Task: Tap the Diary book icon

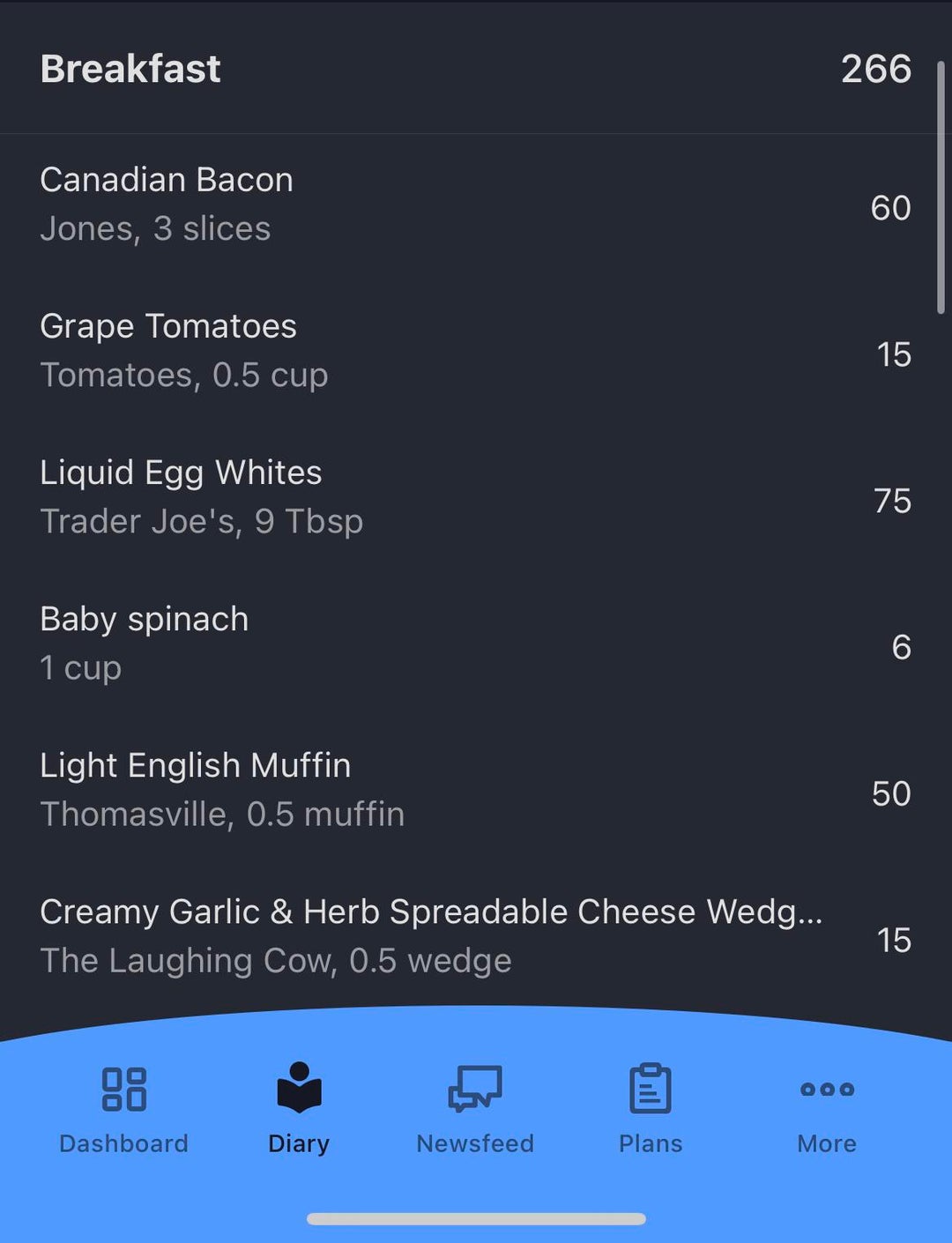Action: [299, 1087]
